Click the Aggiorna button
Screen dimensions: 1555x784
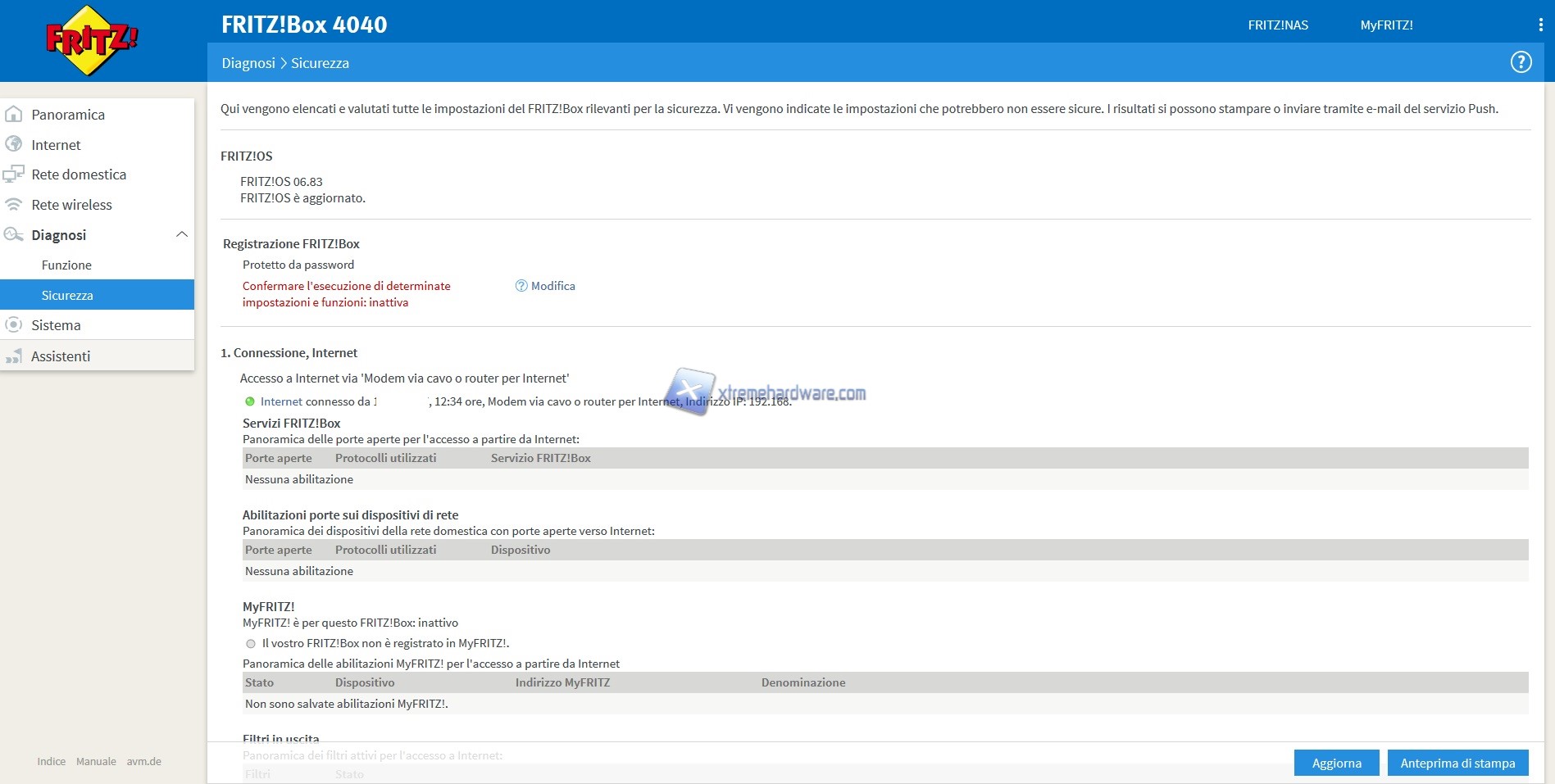pyautogui.click(x=1336, y=763)
